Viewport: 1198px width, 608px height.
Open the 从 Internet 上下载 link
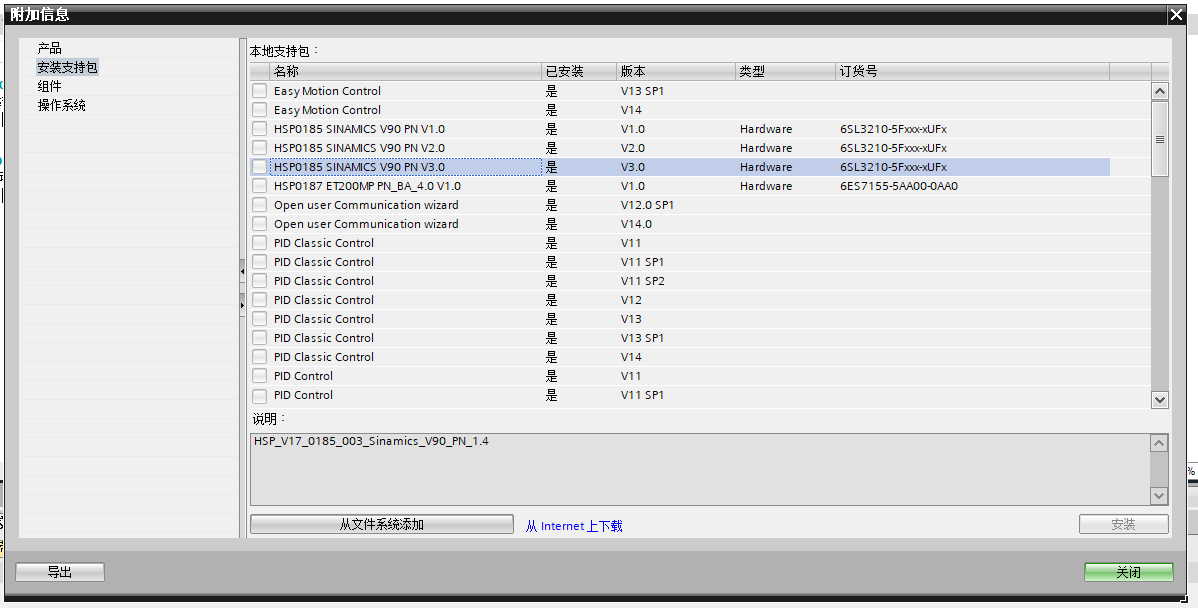pos(574,526)
